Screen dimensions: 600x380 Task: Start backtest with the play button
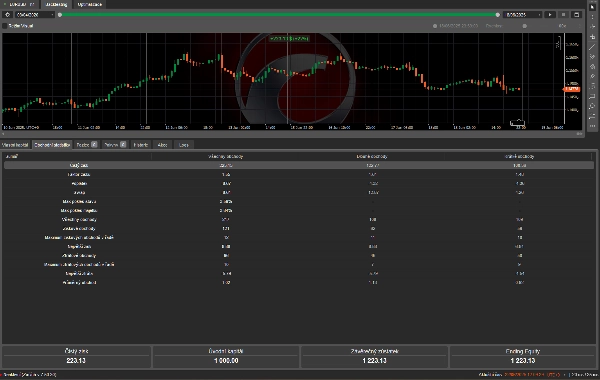coord(550,15)
